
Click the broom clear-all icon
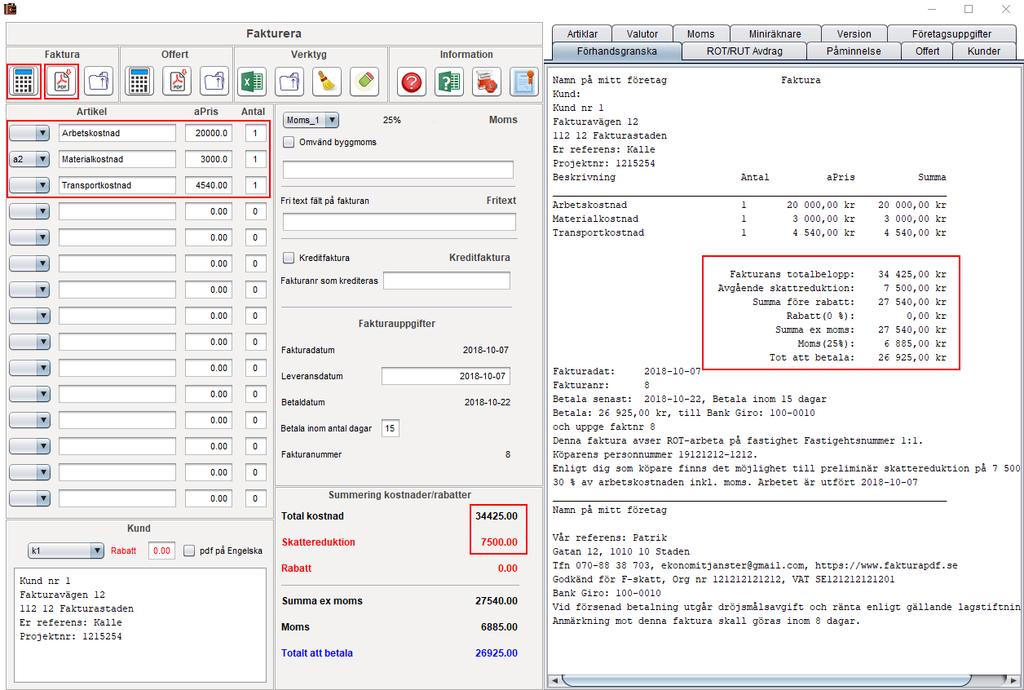pos(327,82)
